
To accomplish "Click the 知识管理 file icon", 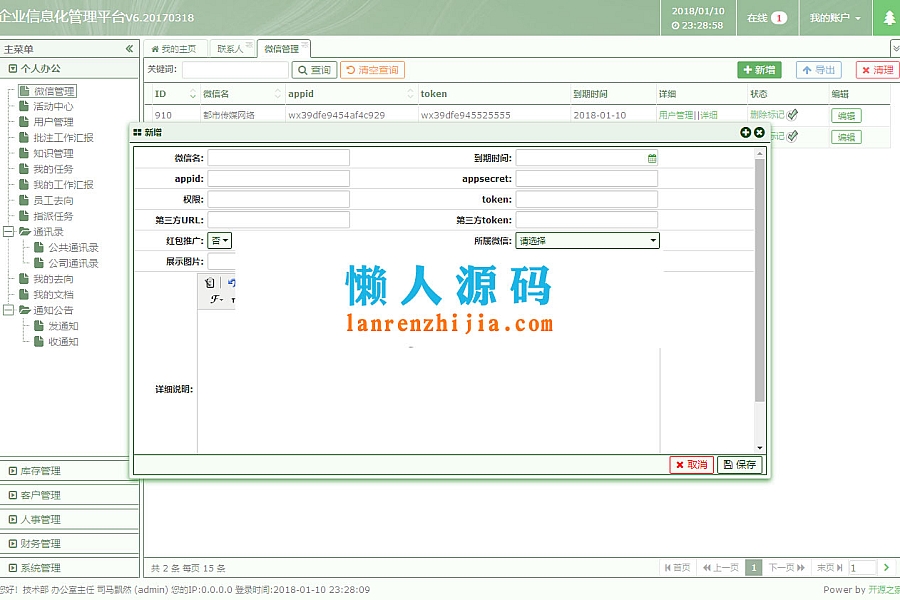I will click(24, 153).
